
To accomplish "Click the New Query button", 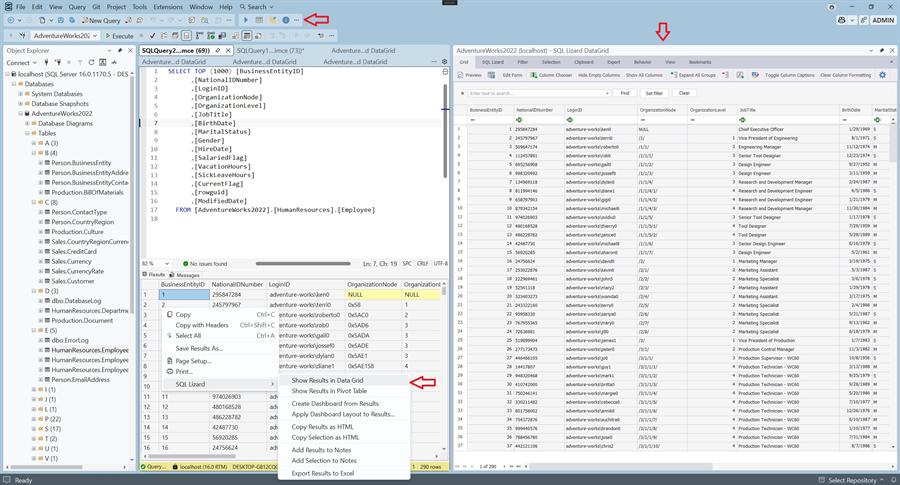I will click(100, 20).
